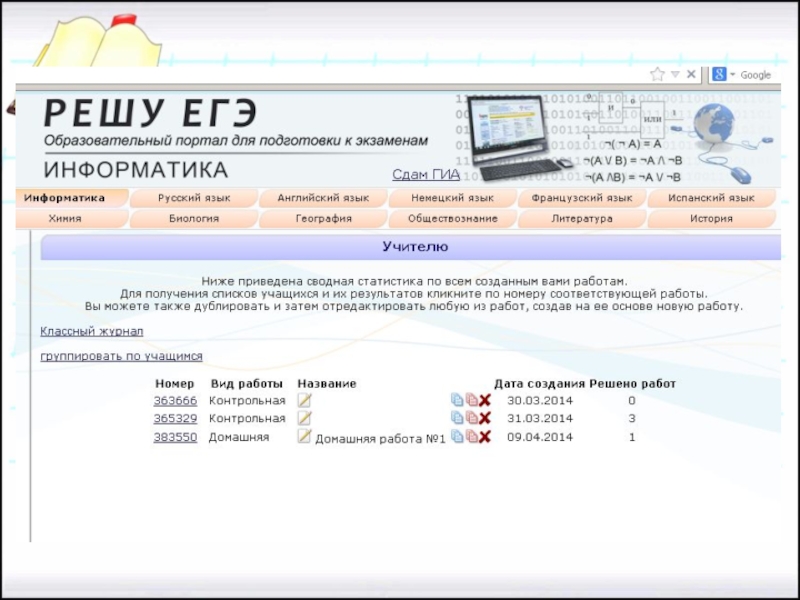Click ИНФОРМАТИКА heading in site banner
800x600 pixels.
coord(136,170)
